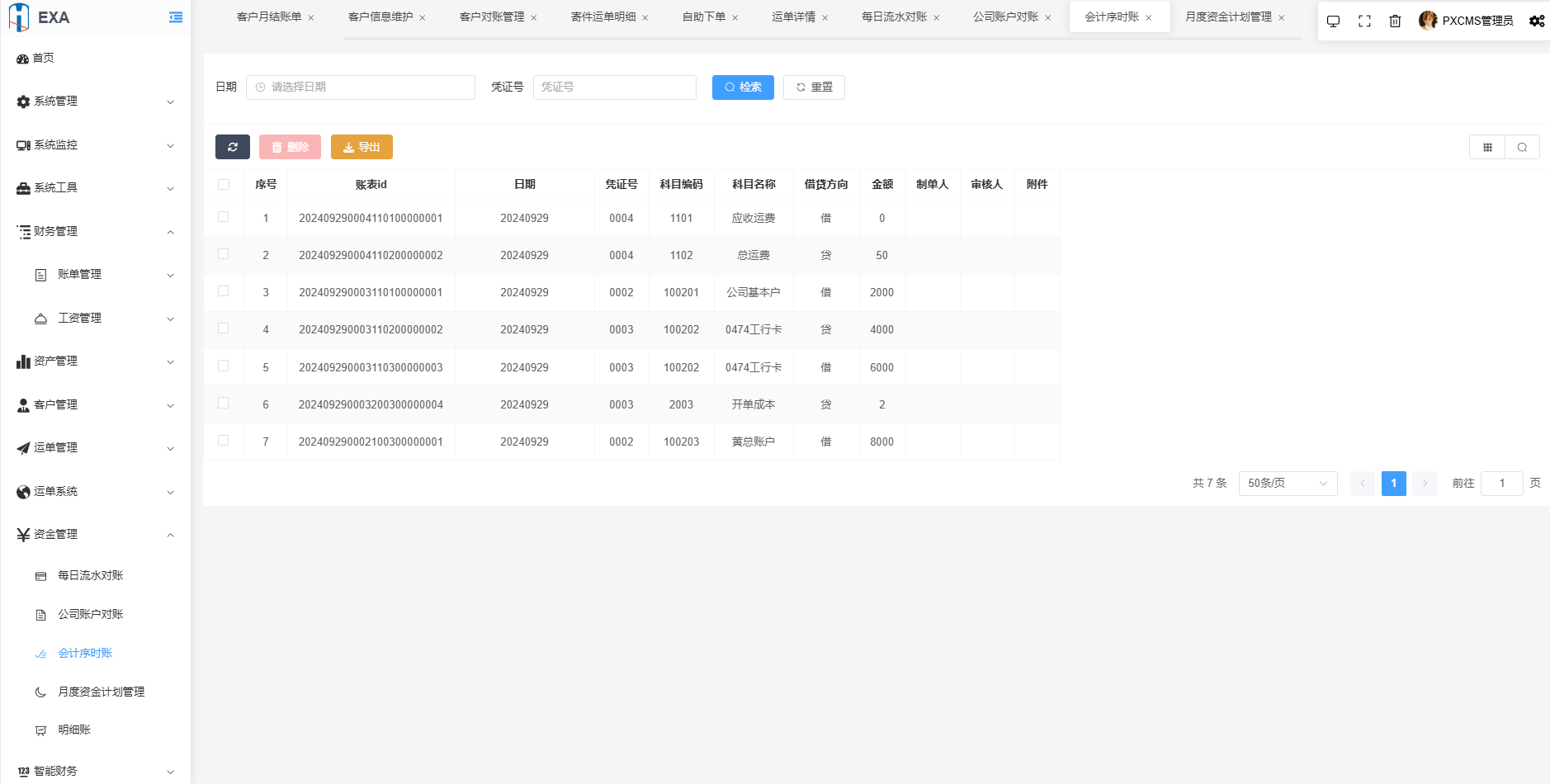Close the 客户月结账单 tab

click(311, 17)
